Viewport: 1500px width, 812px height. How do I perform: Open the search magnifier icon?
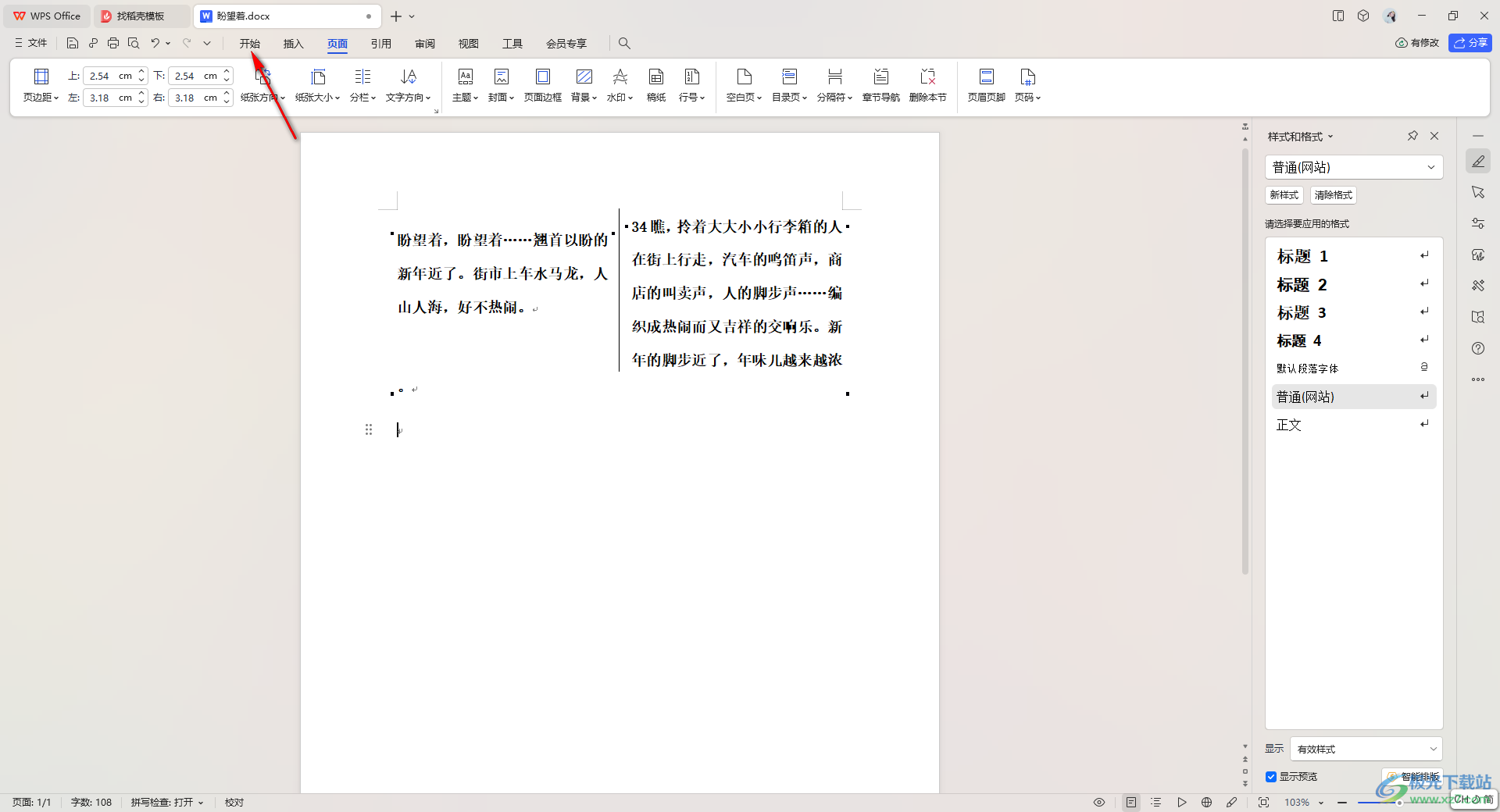624,43
